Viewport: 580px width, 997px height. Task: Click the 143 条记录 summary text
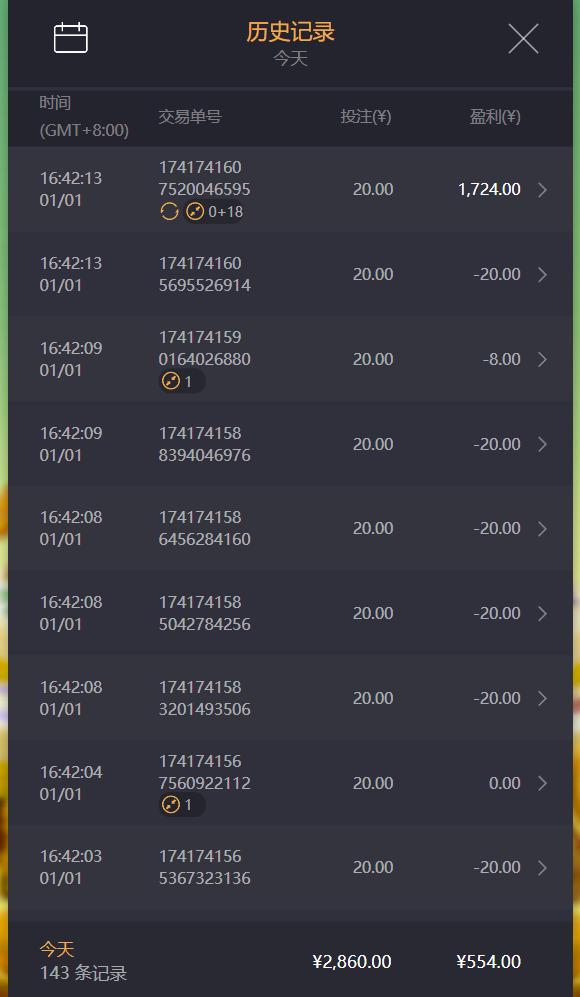[83, 973]
